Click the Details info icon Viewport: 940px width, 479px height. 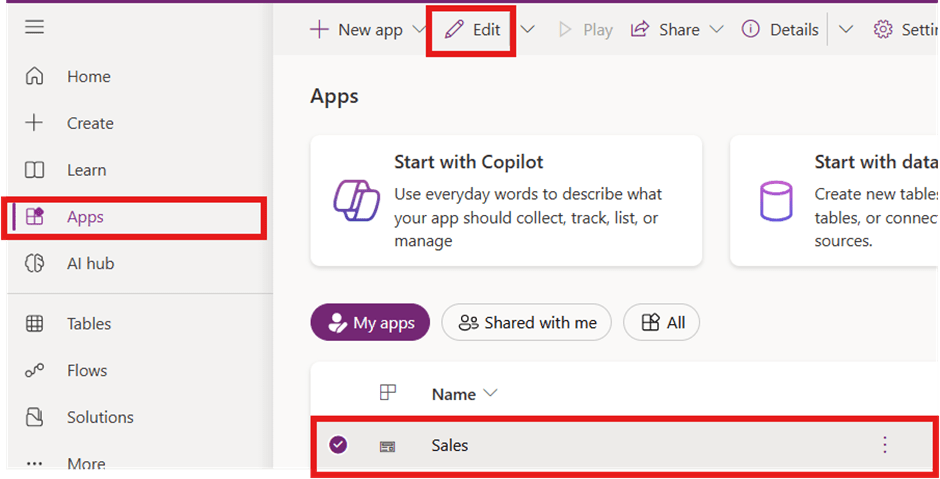[751, 30]
